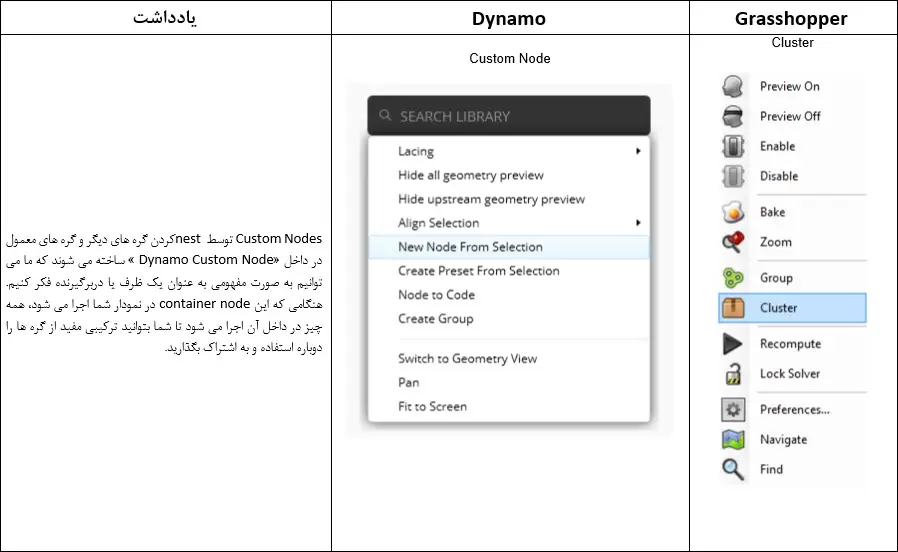Click the Cluster box icon

733,308
